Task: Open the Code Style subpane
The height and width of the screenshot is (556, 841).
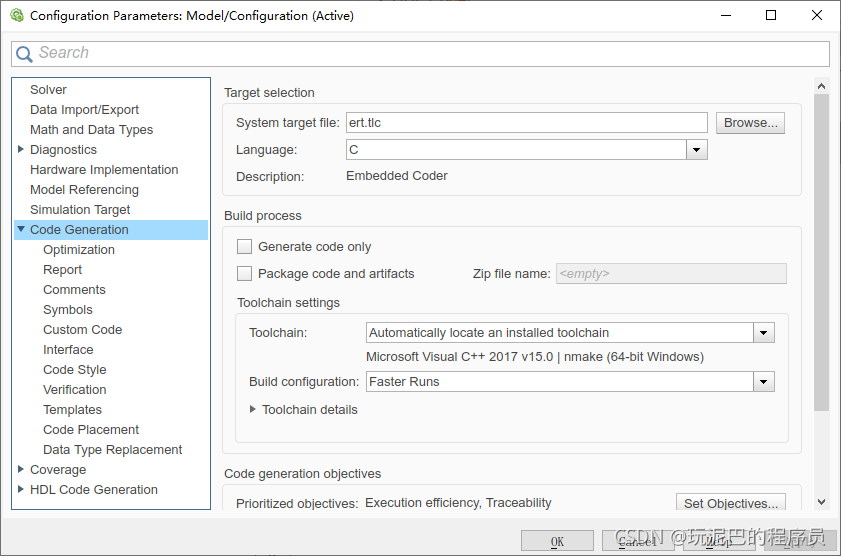Action: (x=75, y=370)
